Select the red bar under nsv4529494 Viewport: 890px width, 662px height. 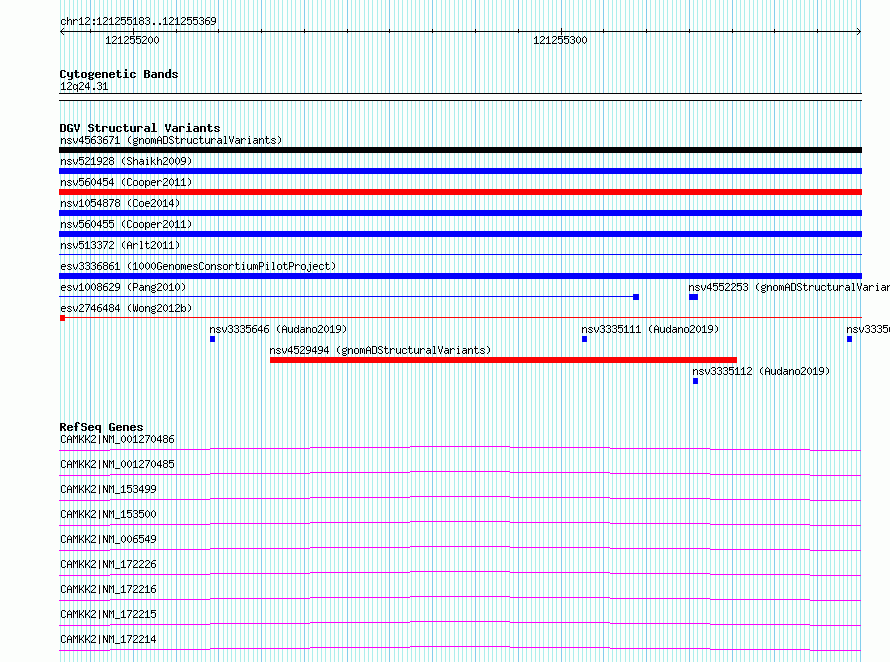pos(503,360)
